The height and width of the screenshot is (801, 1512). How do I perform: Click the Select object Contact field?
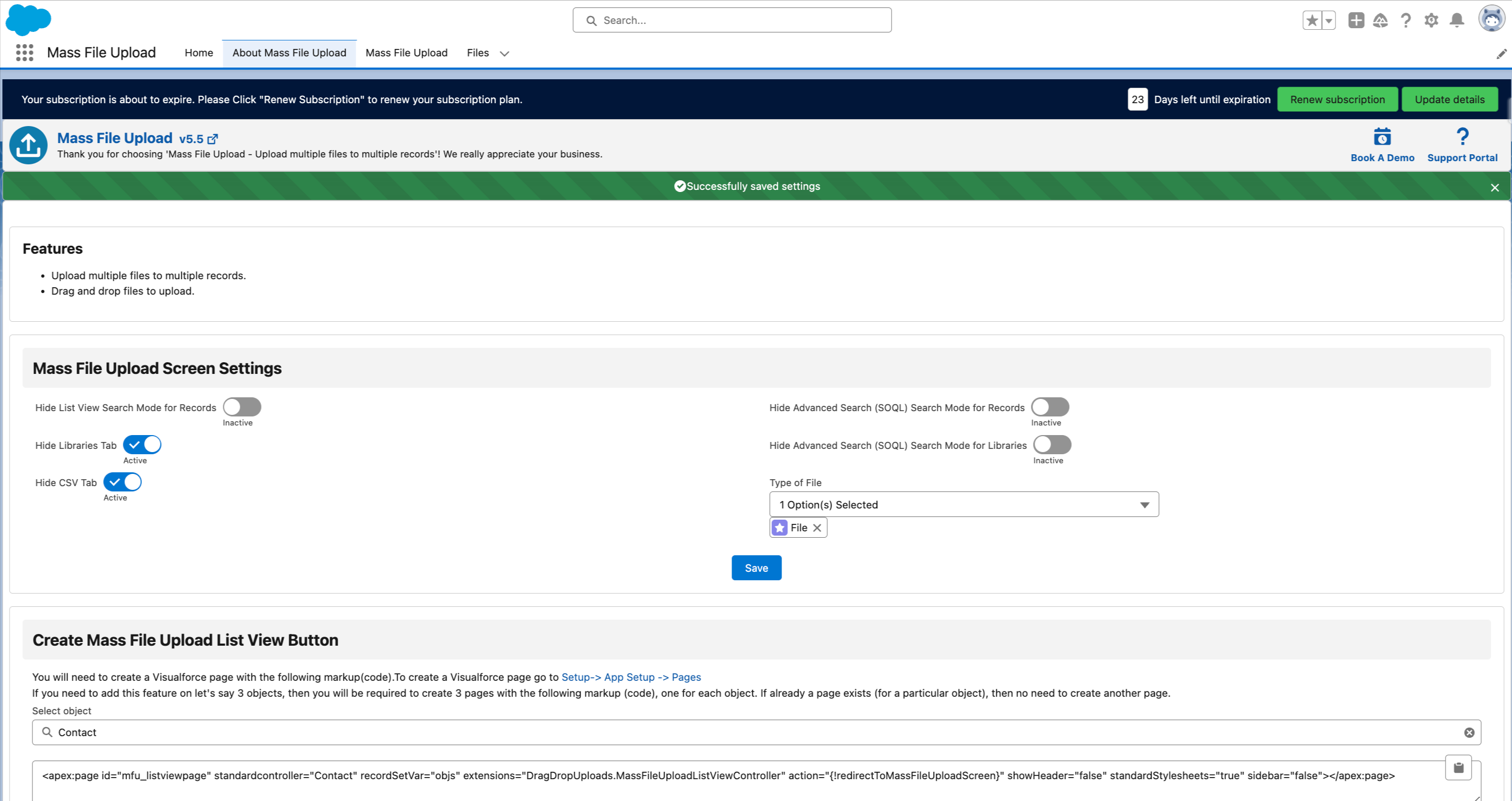[x=756, y=732]
